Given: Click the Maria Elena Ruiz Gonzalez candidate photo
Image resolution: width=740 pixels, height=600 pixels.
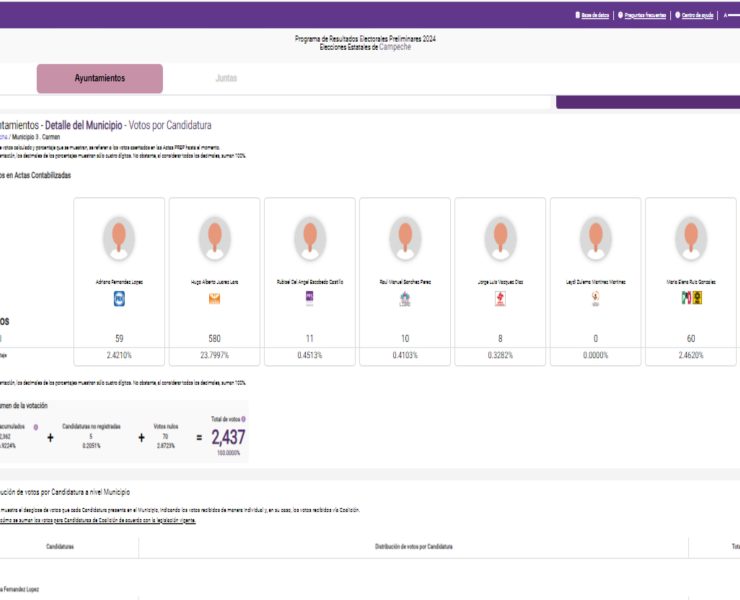Looking at the screenshot, I should (691, 238).
